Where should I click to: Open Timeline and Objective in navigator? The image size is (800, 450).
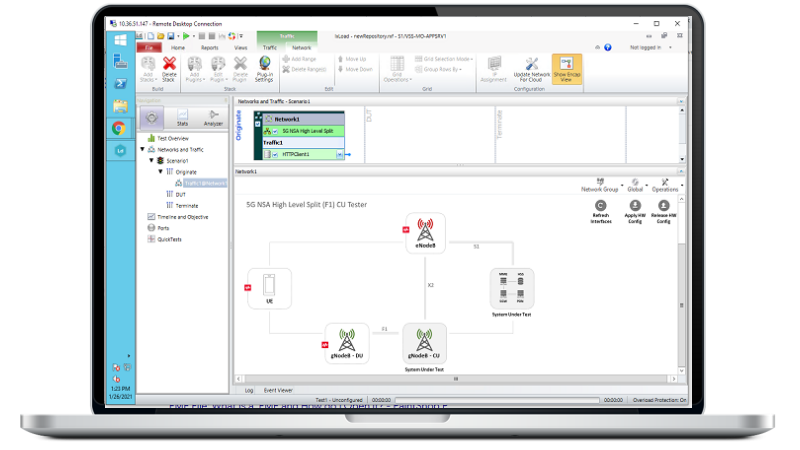(x=181, y=216)
